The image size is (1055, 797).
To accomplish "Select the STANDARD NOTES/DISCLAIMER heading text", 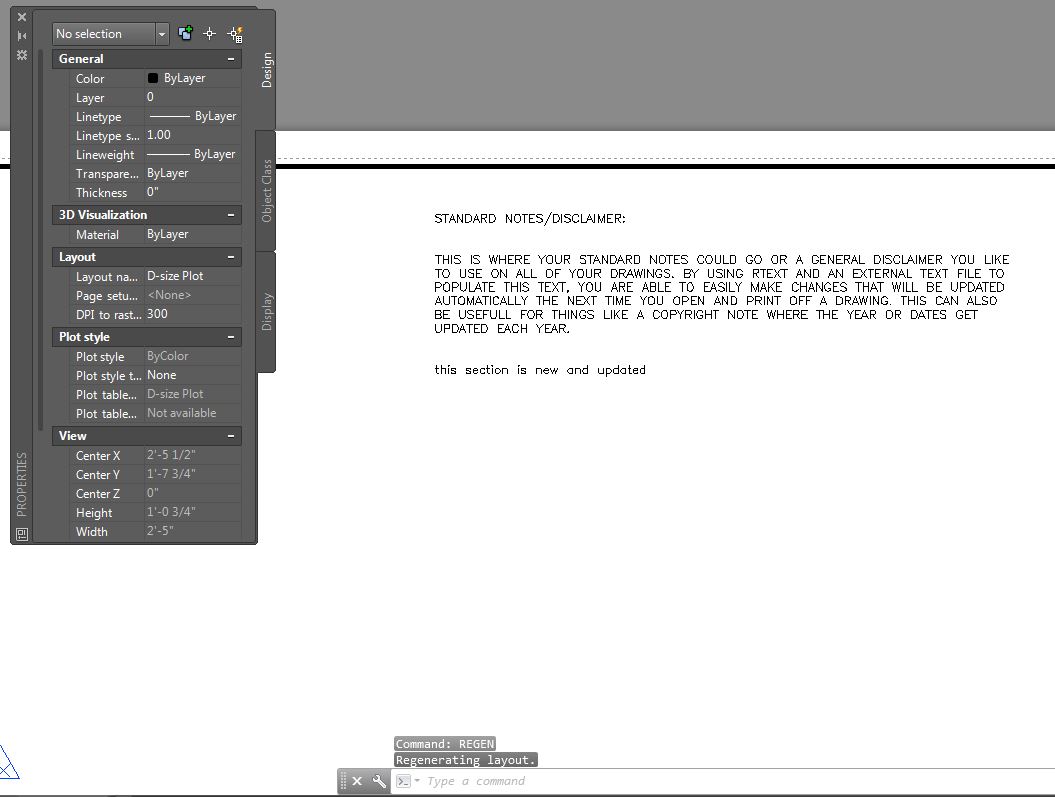I will pyautogui.click(x=530, y=219).
